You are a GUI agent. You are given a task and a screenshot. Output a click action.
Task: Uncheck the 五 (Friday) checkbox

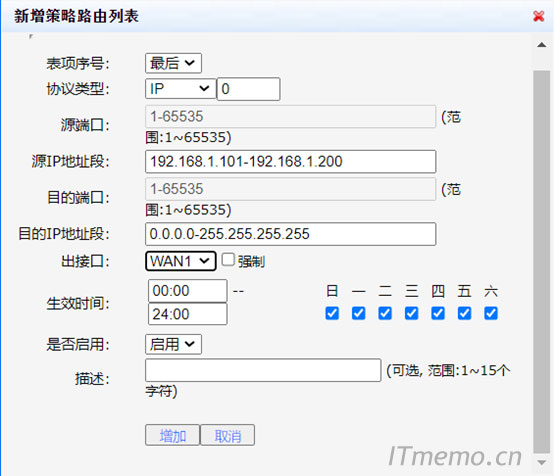pyautogui.click(x=464, y=313)
